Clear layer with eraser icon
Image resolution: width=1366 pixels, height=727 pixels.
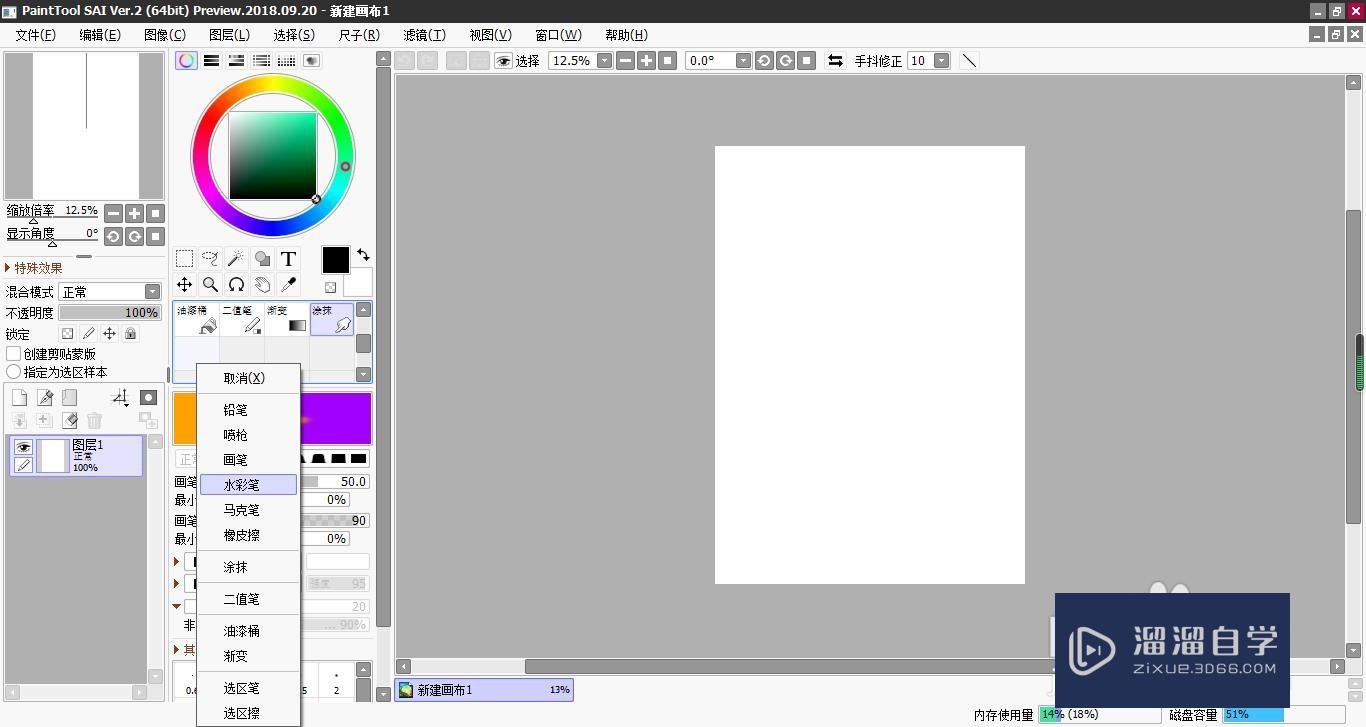69,421
